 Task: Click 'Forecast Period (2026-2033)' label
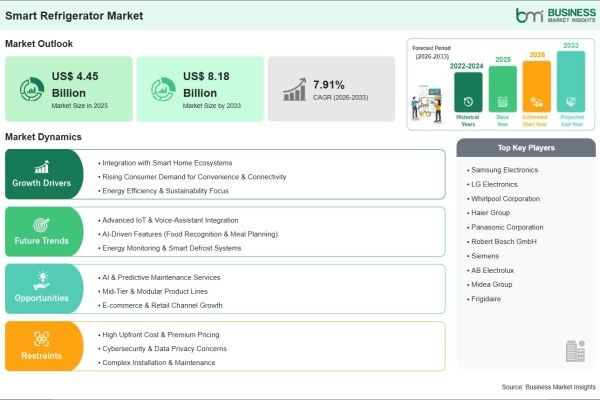(432, 52)
